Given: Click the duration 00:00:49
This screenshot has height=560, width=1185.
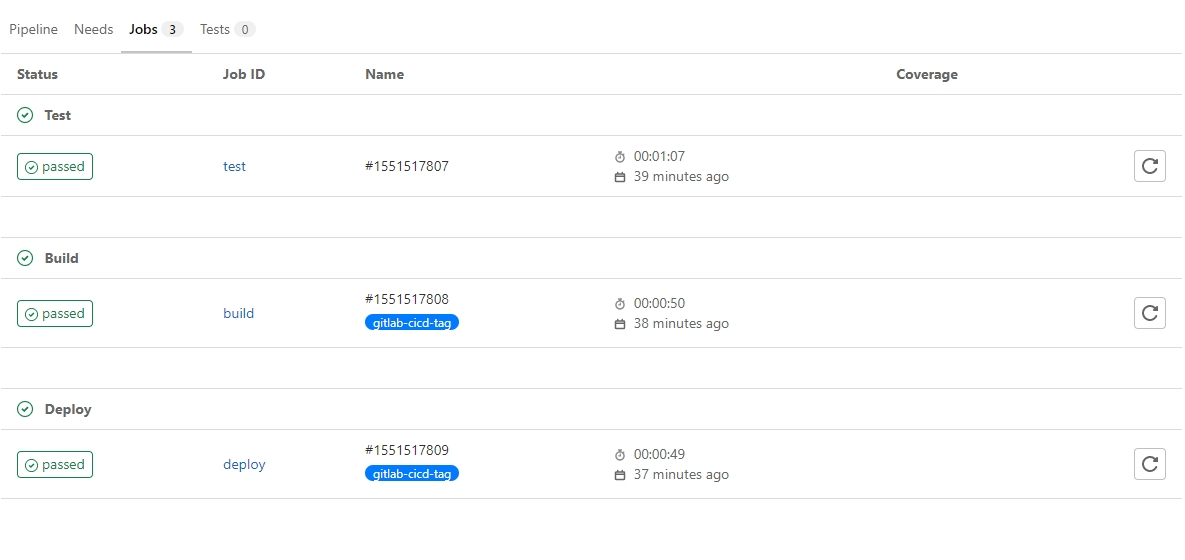Looking at the screenshot, I should pos(659,455).
